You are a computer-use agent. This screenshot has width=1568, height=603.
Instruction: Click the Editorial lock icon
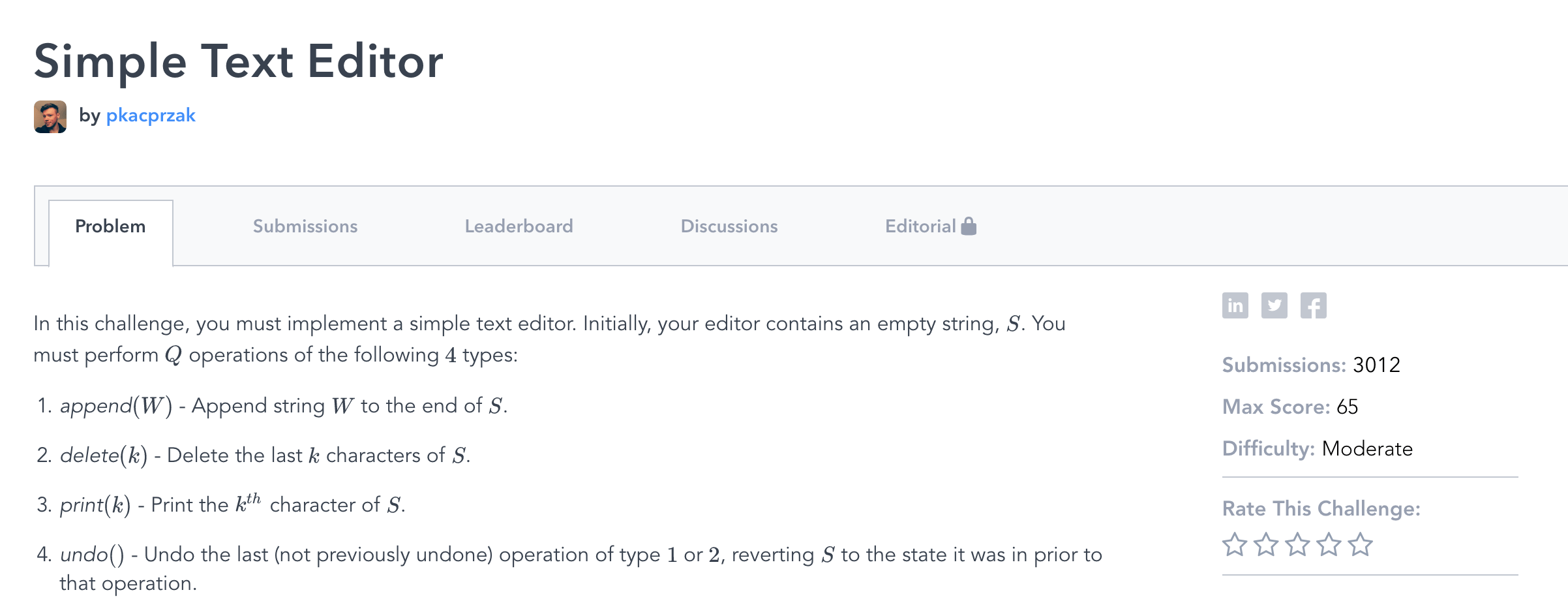[x=969, y=226]
